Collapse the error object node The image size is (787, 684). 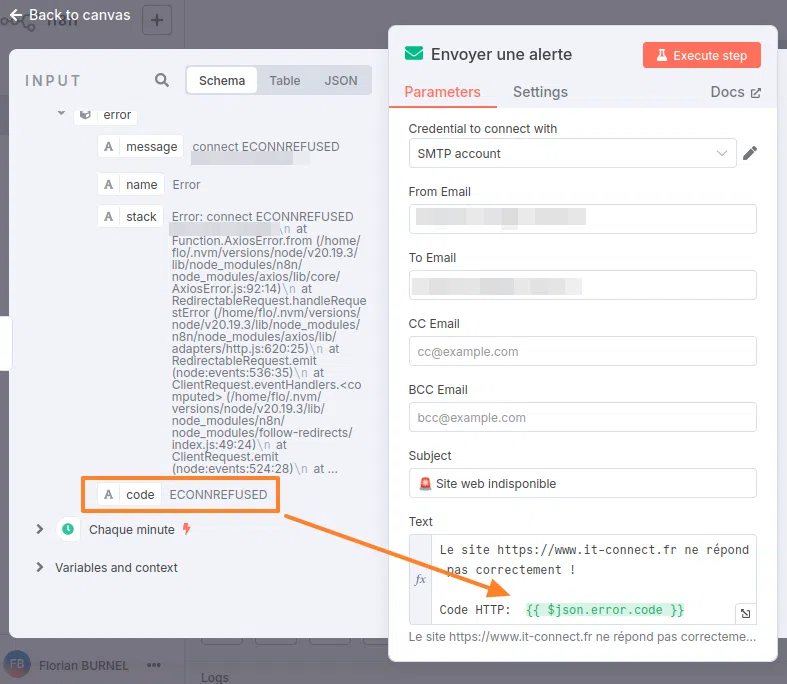[x=61, y=113]
